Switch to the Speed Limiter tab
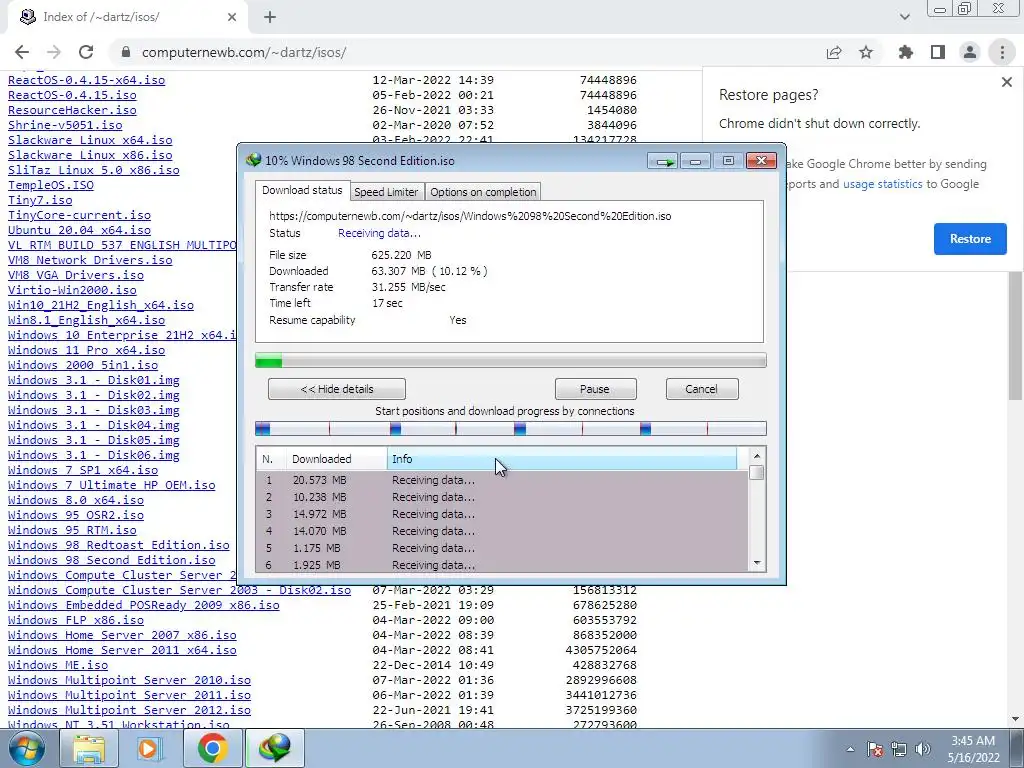Image resolution: width=1024 pixels, height=768 pixels. pos(386,192)
